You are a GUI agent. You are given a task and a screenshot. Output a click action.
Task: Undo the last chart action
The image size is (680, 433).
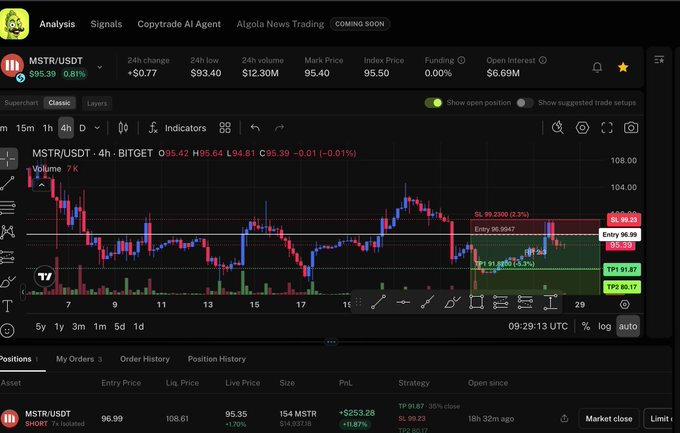pyautogui.click(x=255, y=128)
